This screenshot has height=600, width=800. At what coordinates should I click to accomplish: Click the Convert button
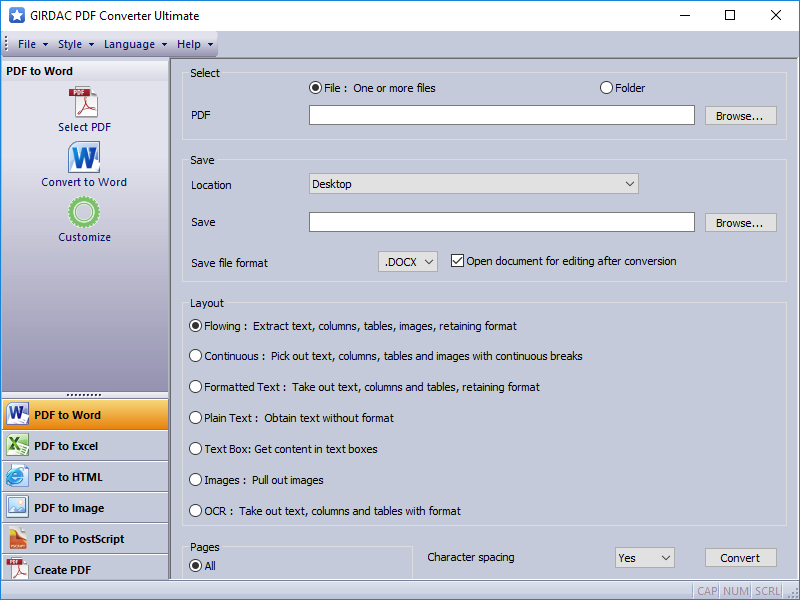coord(741,558)
